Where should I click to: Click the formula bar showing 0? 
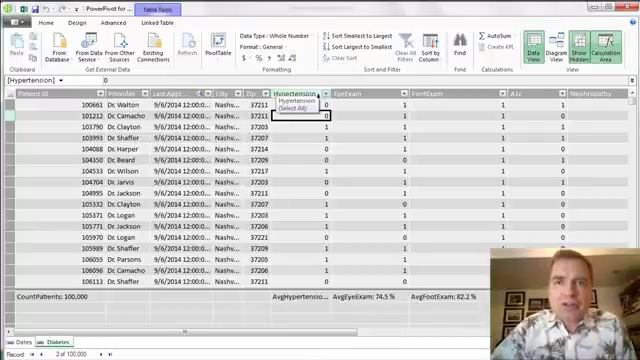coord(364,80)
